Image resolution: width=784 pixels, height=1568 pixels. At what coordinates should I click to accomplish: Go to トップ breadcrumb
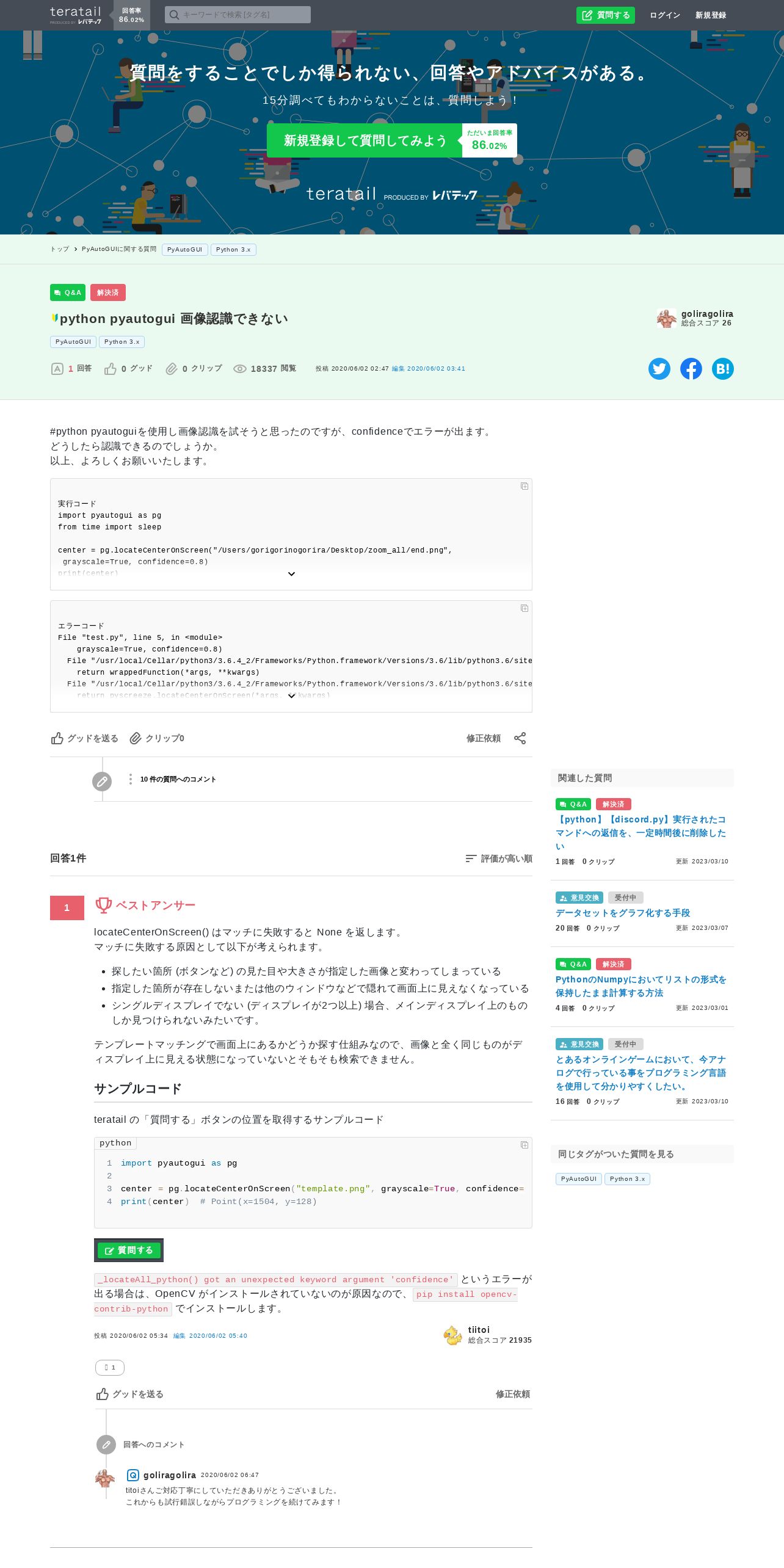59,249
